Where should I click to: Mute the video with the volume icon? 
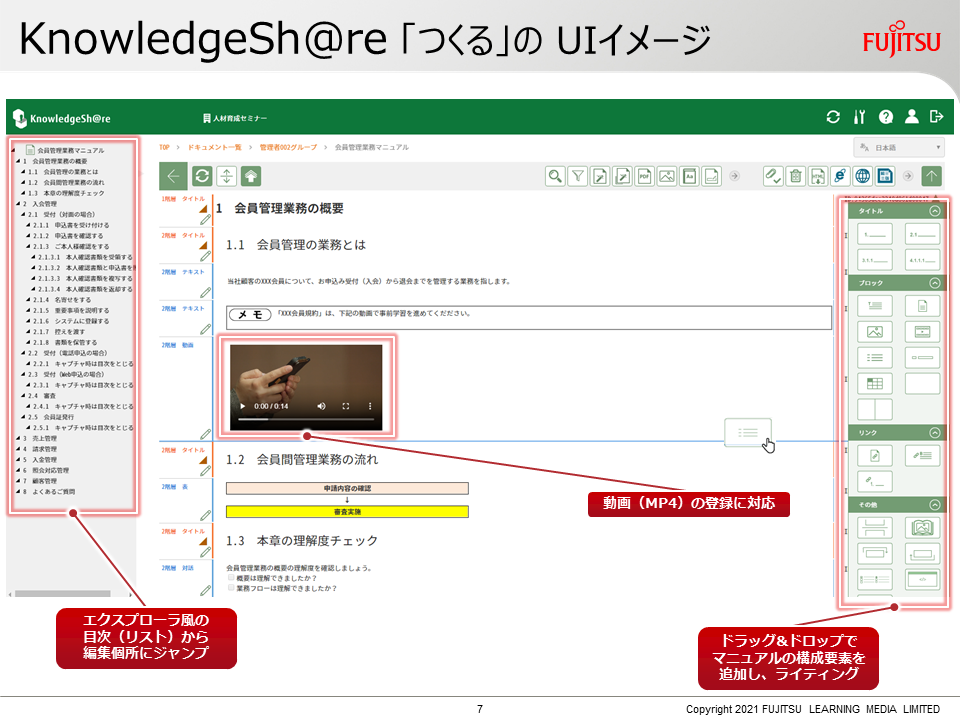(x=321, y=406)
